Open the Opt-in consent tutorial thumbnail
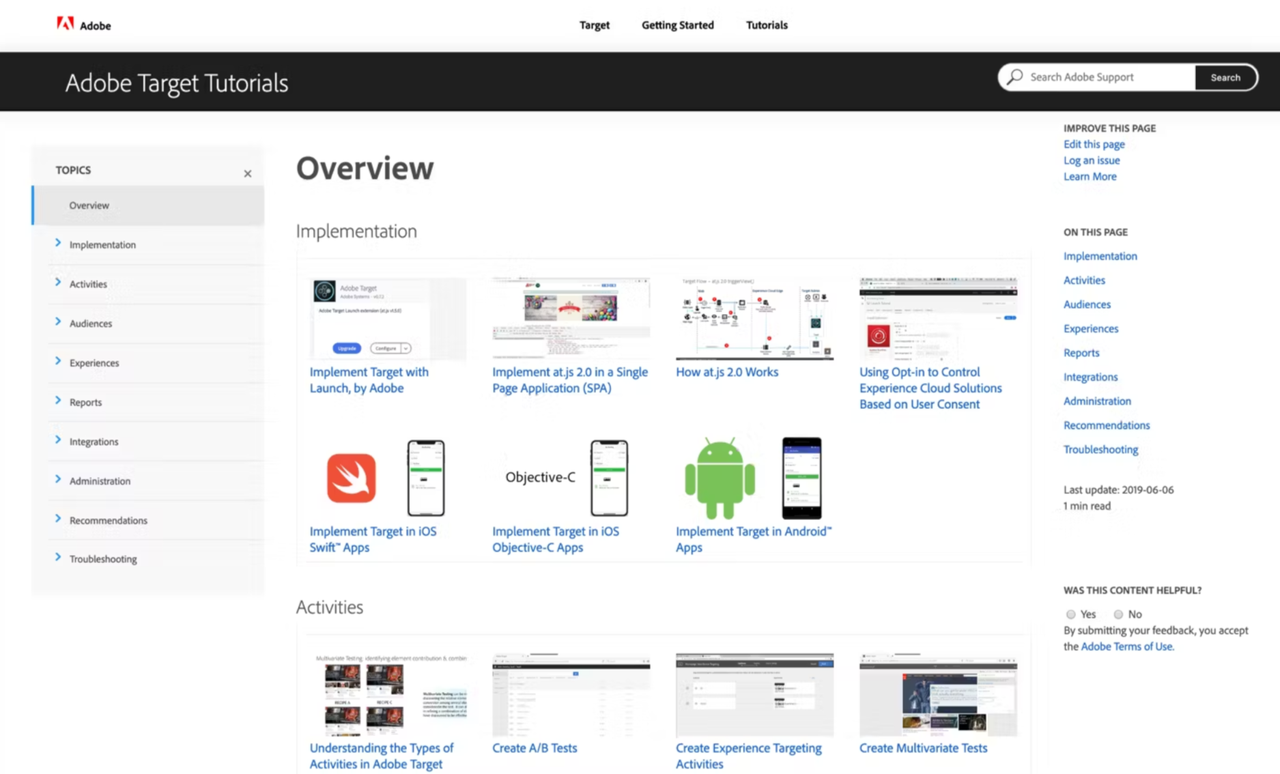The width and height of the screenshot is (1280, 774). 938,319
